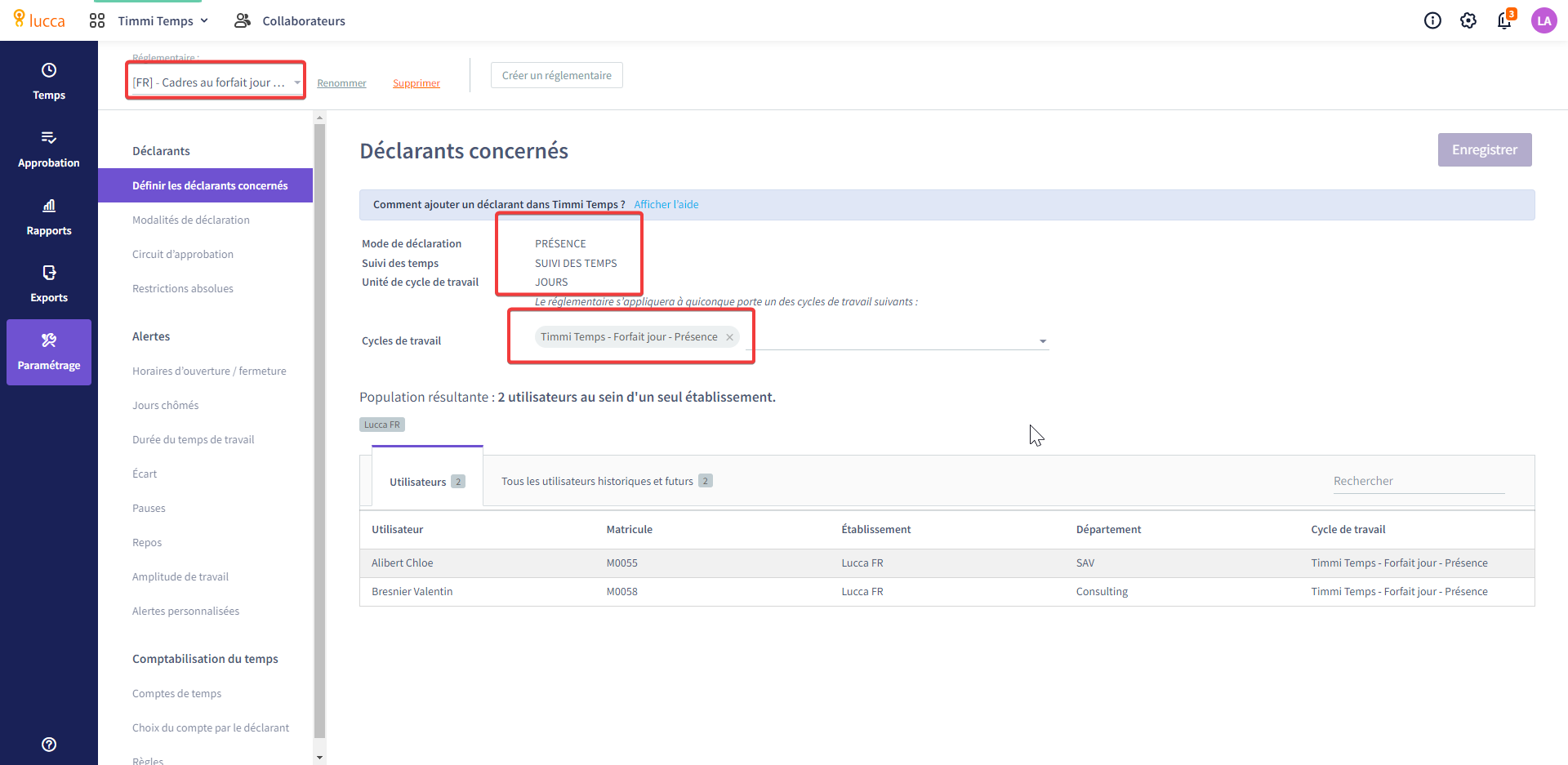Click the information circle icon
The width and height of the screenshot is (1568, 765).
click(1432, 20)
